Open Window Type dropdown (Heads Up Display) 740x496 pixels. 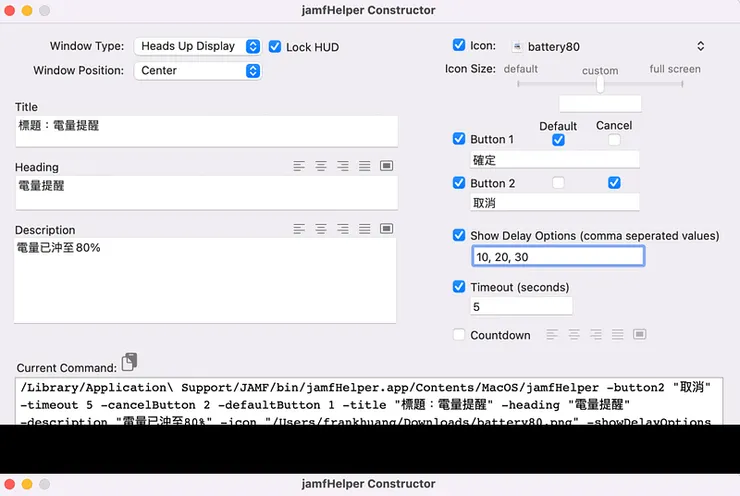pyautogui.click(x=197, y=46)
